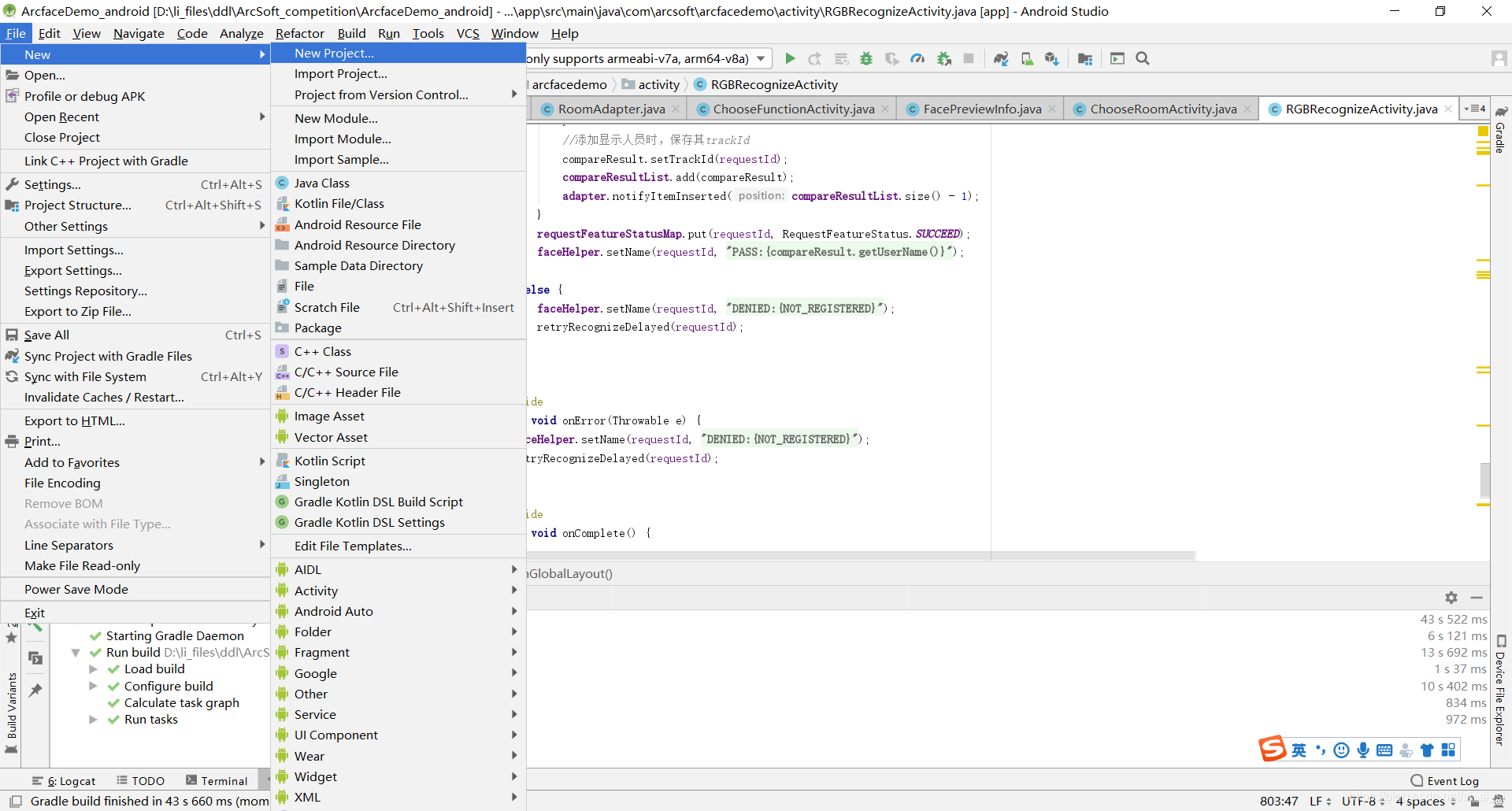The image size is (1512, 811).
Task: Sync project with the Gradle elephant icon
Action: 1001,58
